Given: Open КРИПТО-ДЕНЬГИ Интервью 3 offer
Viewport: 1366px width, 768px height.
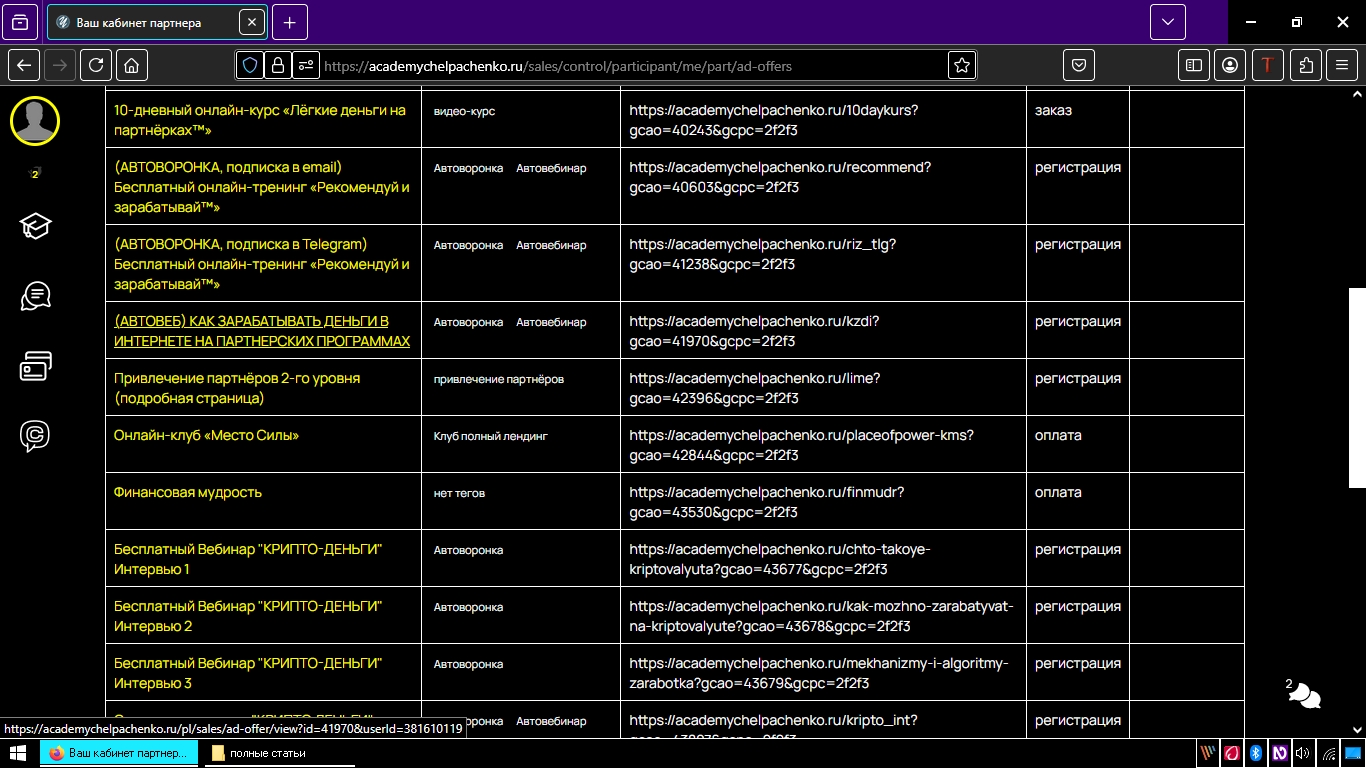Looking at the screenshot, I should (248, 673).
